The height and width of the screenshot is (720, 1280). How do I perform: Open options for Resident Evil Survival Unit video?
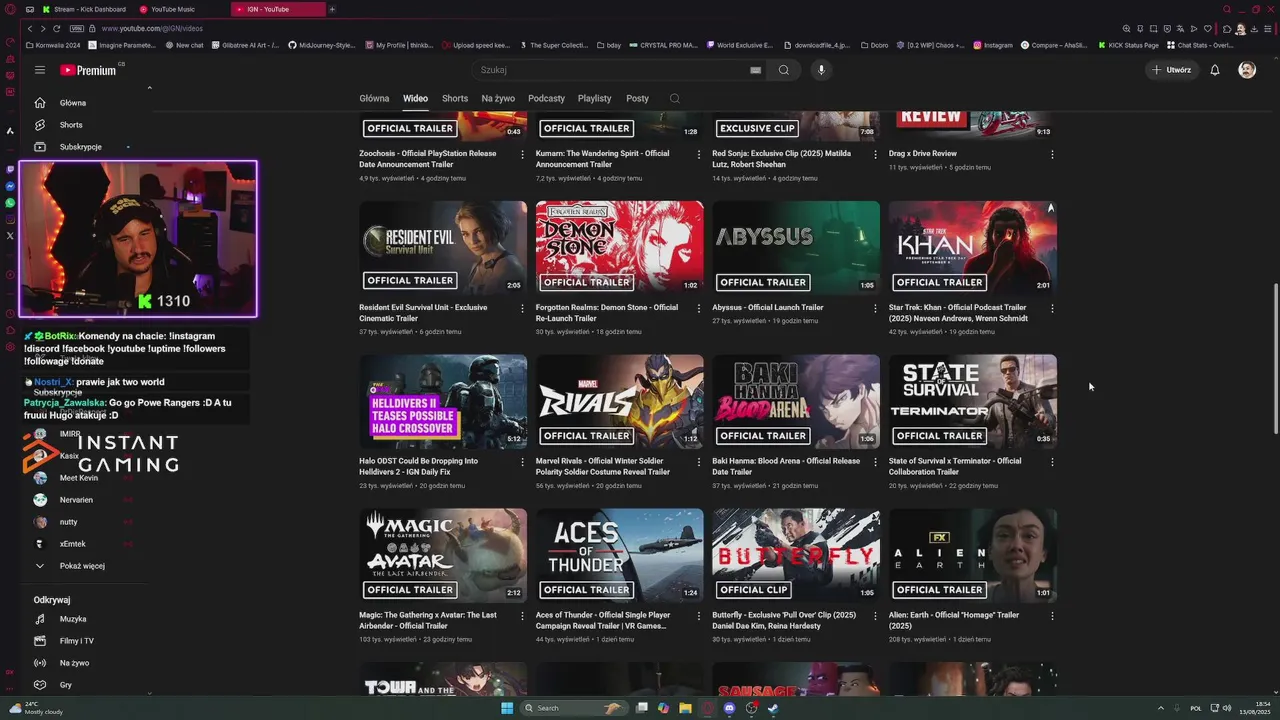[x=522, y=308]
